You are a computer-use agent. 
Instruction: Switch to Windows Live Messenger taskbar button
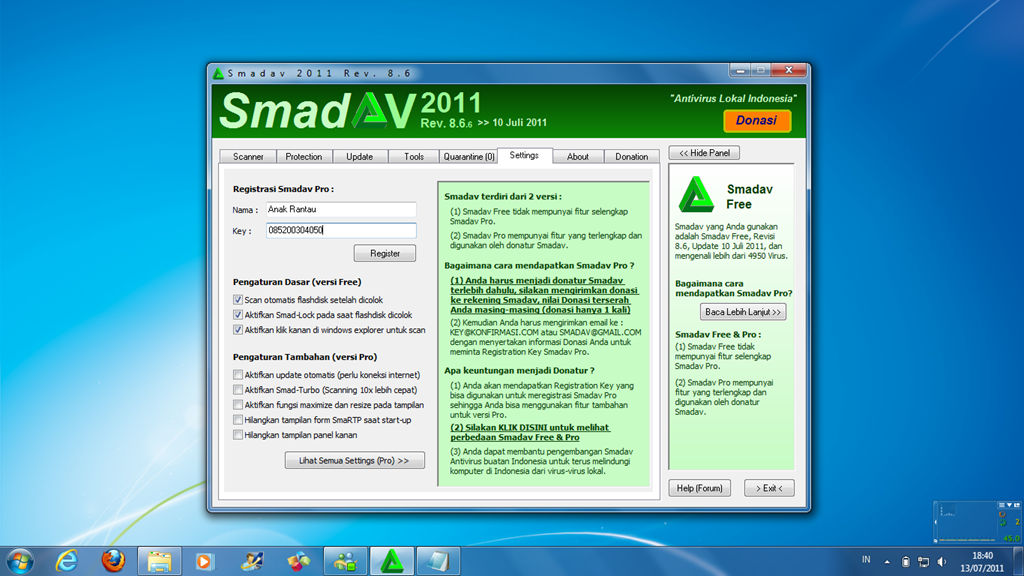(x=345, y=562)
